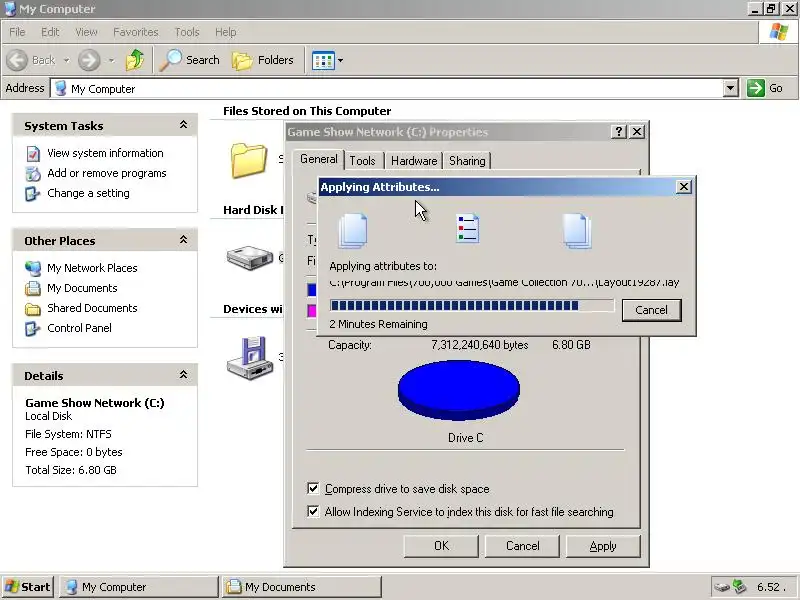Click View system information link
800x600 pixels.
coord(105,153)
